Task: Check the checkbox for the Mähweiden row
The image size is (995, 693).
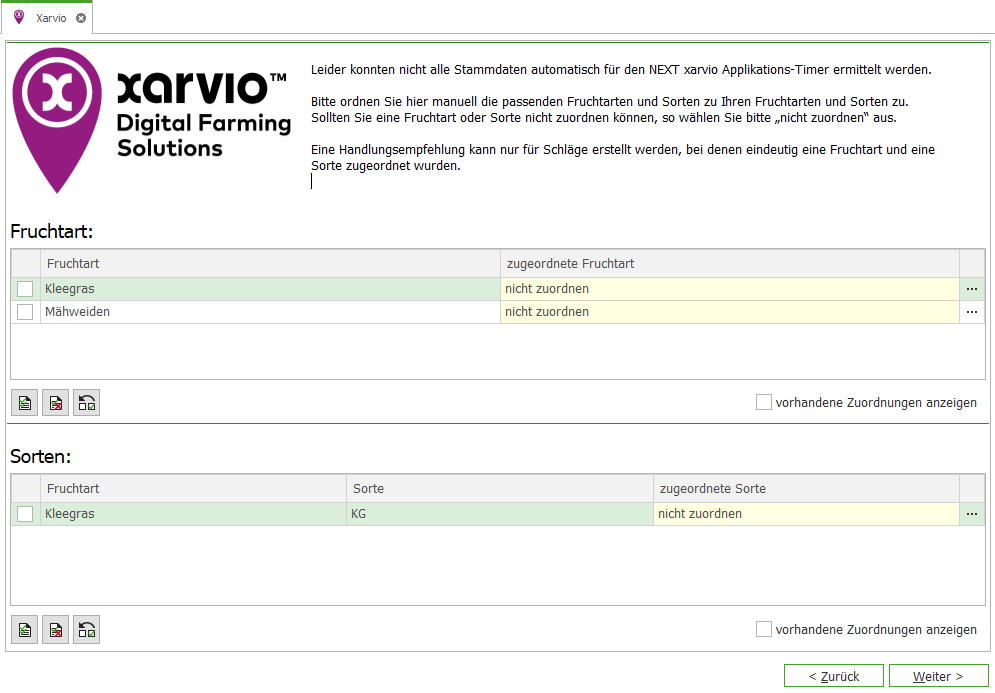Action: click(x=25, y=311)
